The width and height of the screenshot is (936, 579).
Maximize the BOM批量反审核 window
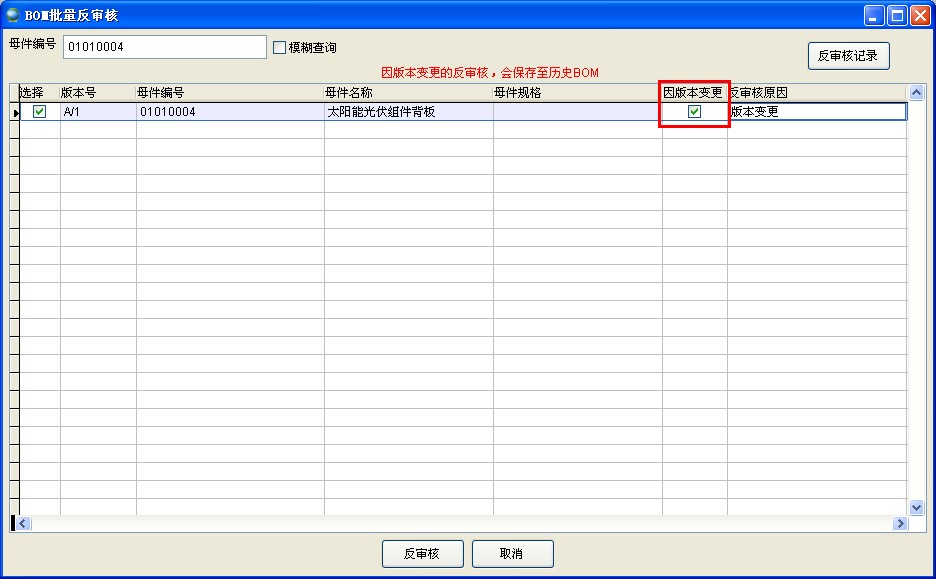897,15
